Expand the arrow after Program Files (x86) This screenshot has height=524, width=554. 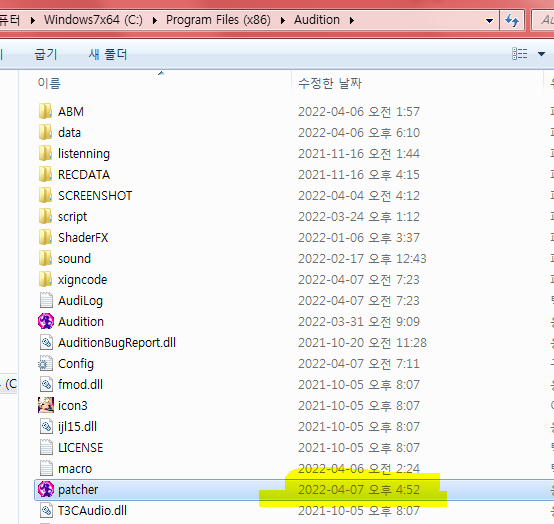point(283,20)
